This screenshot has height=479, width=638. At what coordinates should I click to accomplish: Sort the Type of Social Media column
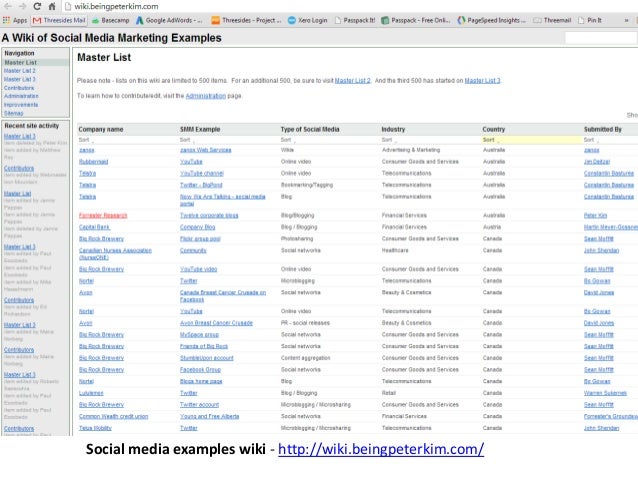coord(286,140)
